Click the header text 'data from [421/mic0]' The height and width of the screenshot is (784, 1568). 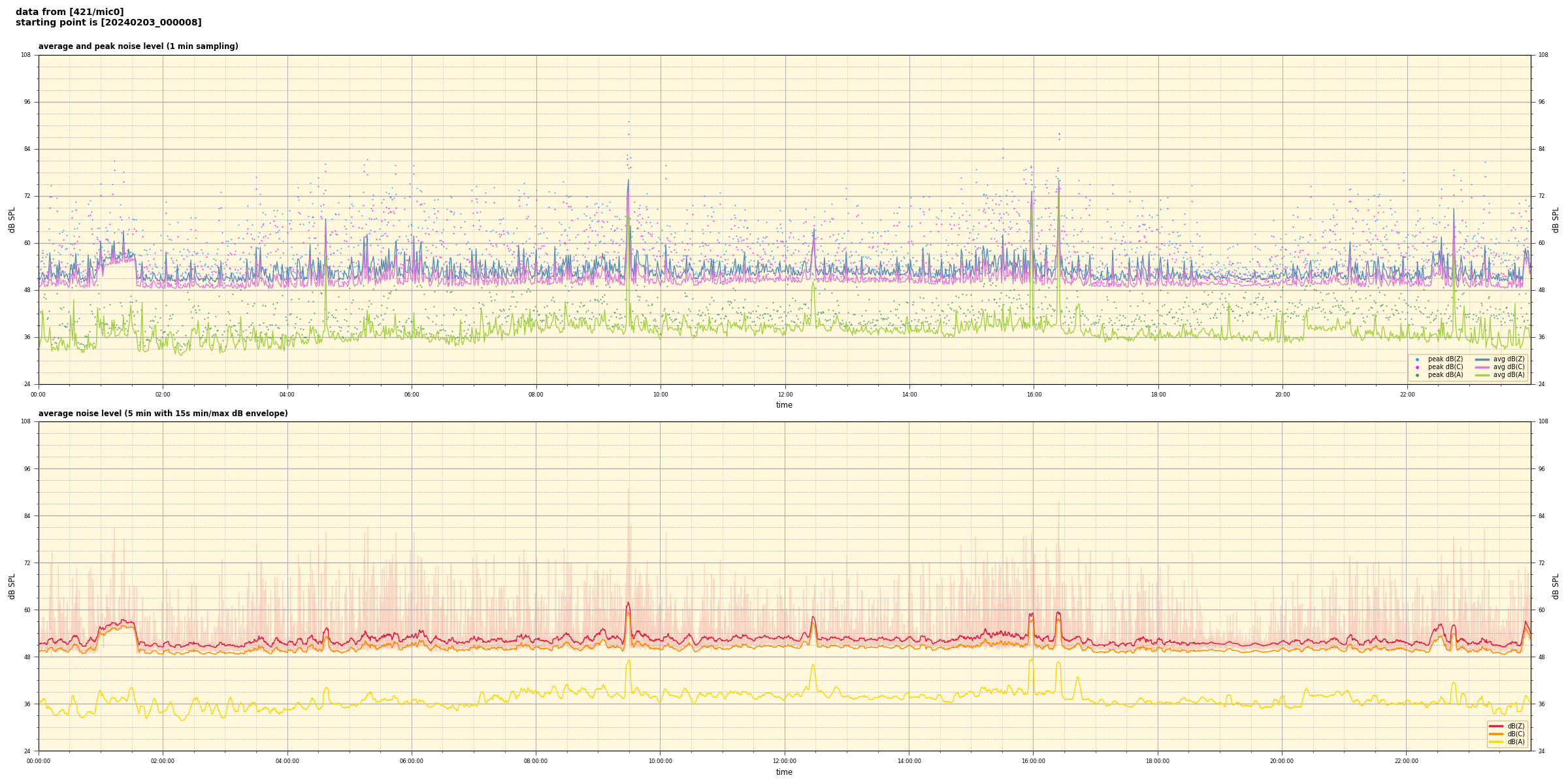(x=70, y=12)
